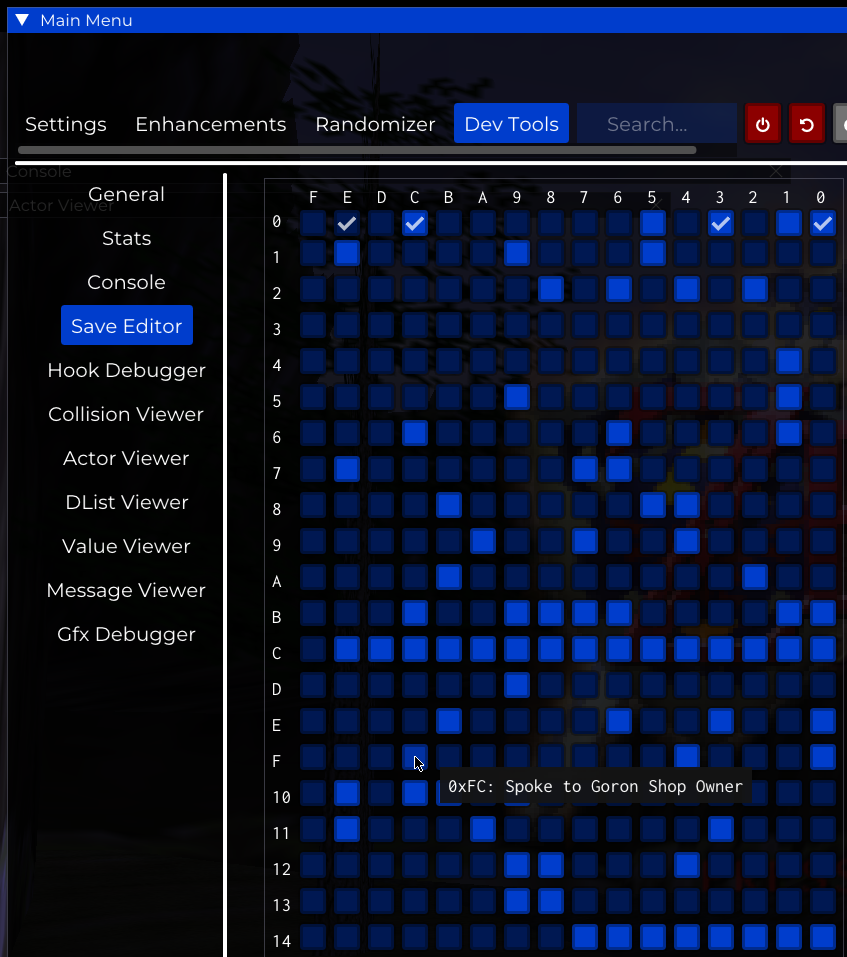The width and height of the screenshot is (847, 957).
Task: Toggle flag checkbox row B column C
Action: pyautogui.click(x=415, y=613)
